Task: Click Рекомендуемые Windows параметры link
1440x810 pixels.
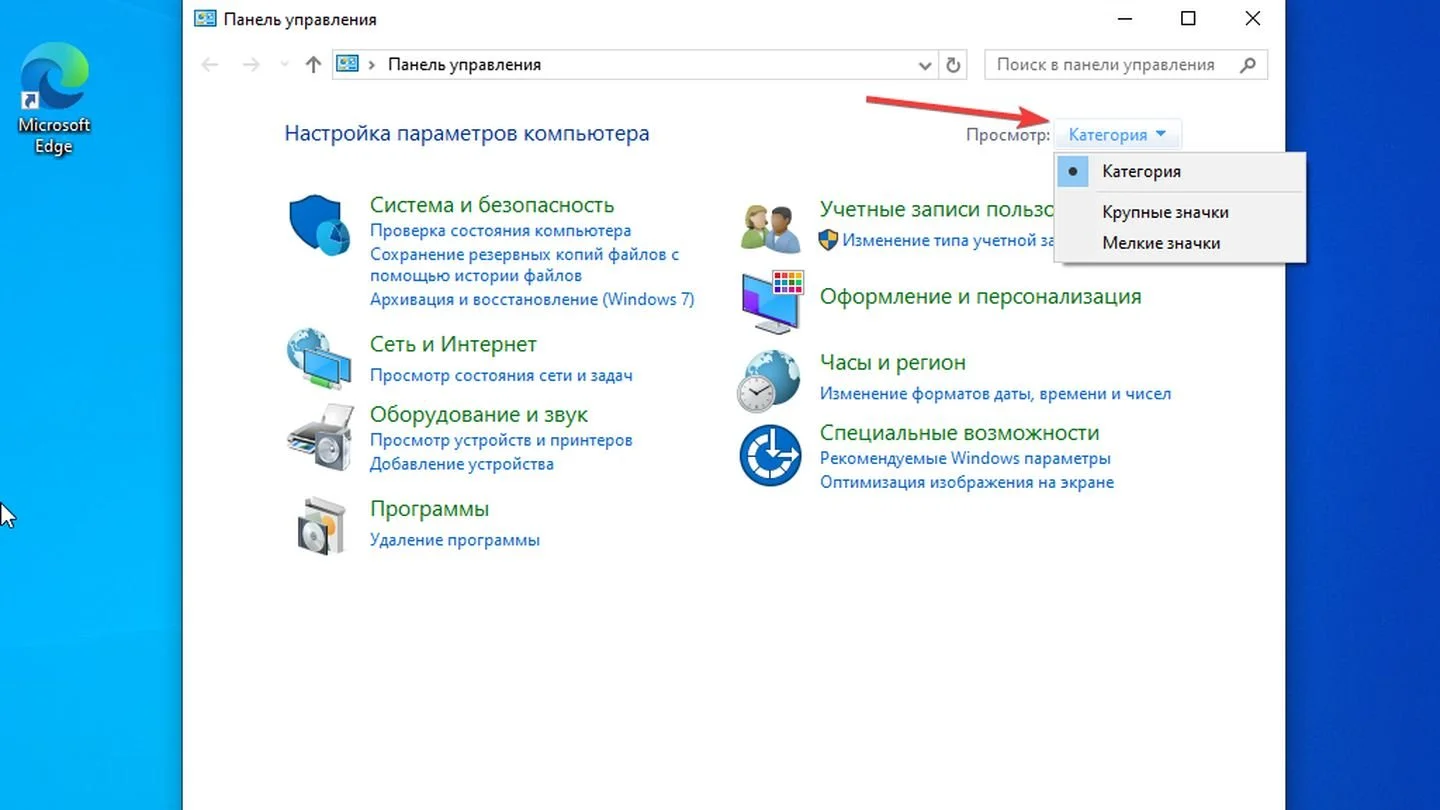Action: pos(965,458)
